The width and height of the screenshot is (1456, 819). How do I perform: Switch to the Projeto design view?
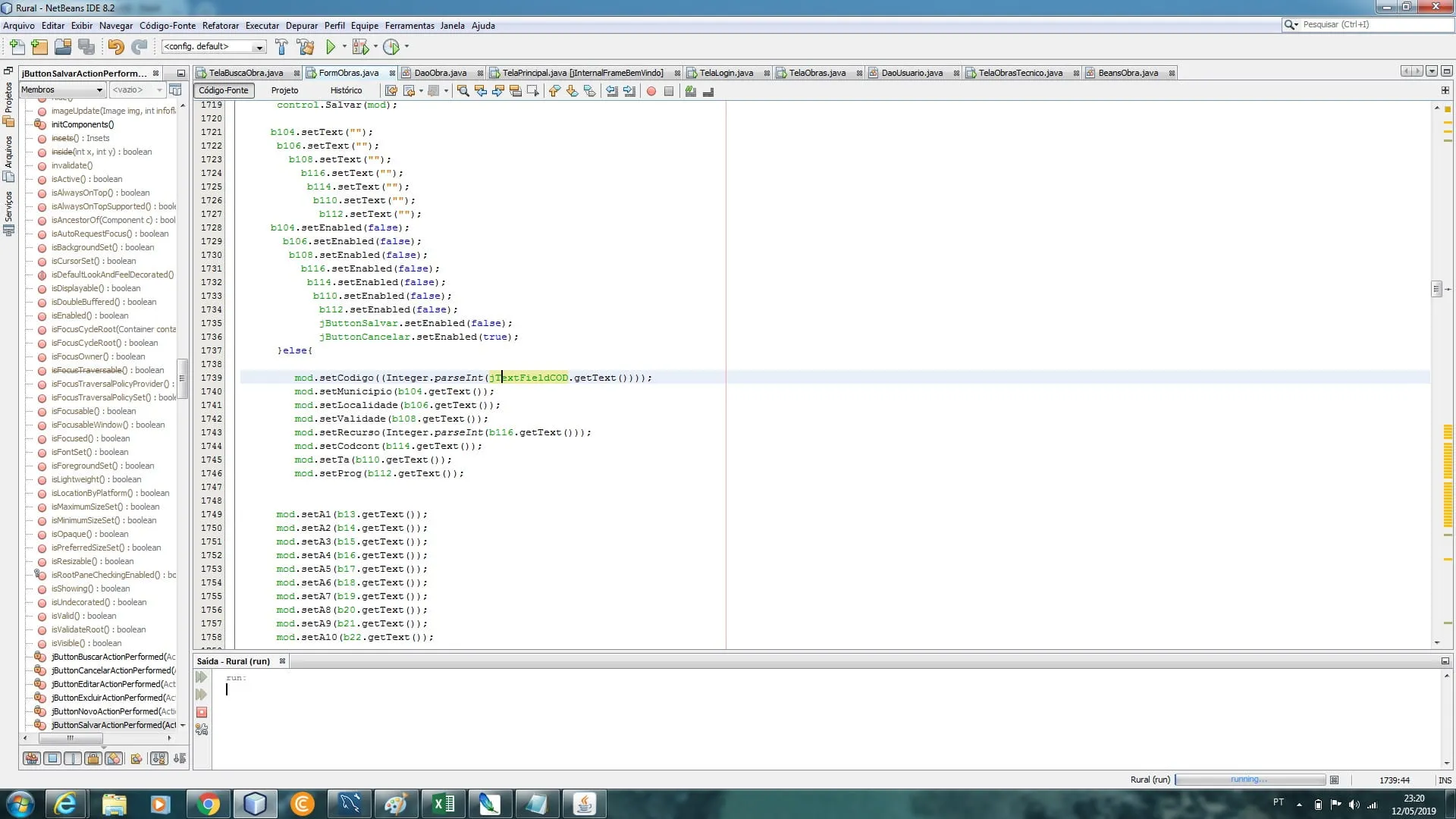[284, 90]
